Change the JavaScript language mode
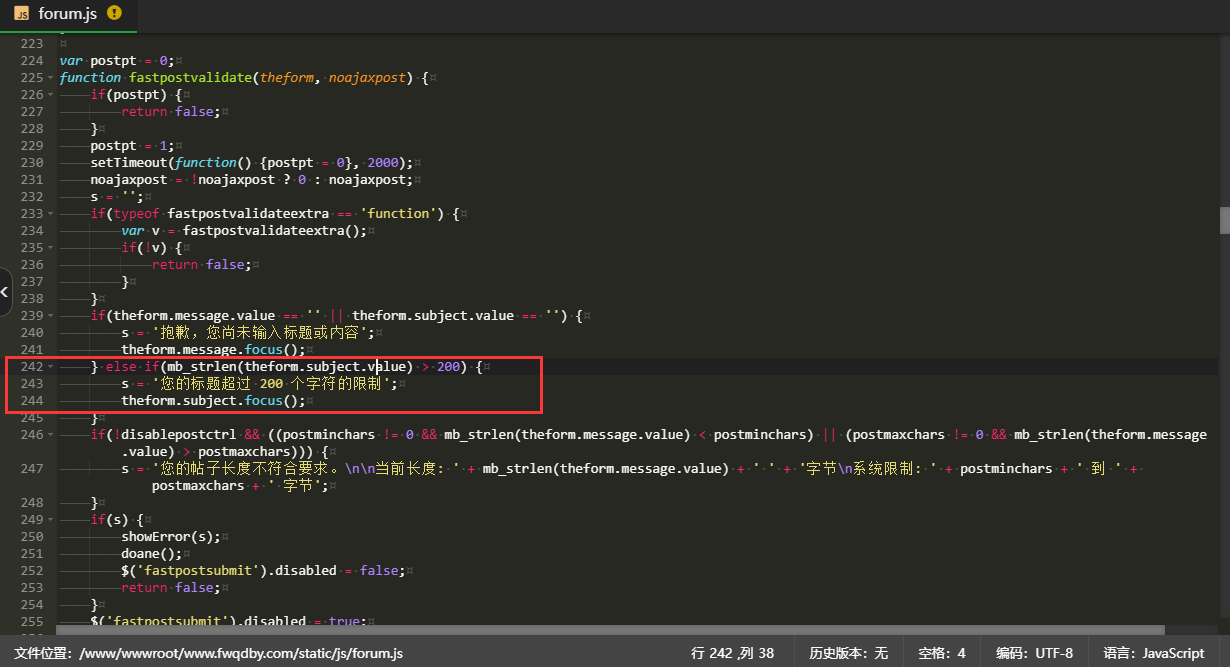This screenshot has width=1230, height=667. click(x=1153, y=653)
